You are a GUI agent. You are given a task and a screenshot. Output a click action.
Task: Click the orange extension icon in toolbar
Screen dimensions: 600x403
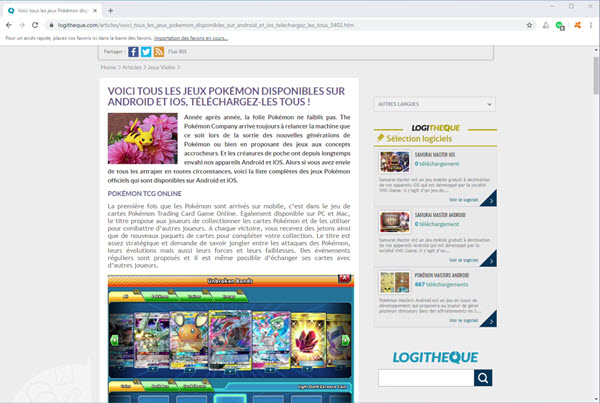pyautogui.click(x=577, y=25)
